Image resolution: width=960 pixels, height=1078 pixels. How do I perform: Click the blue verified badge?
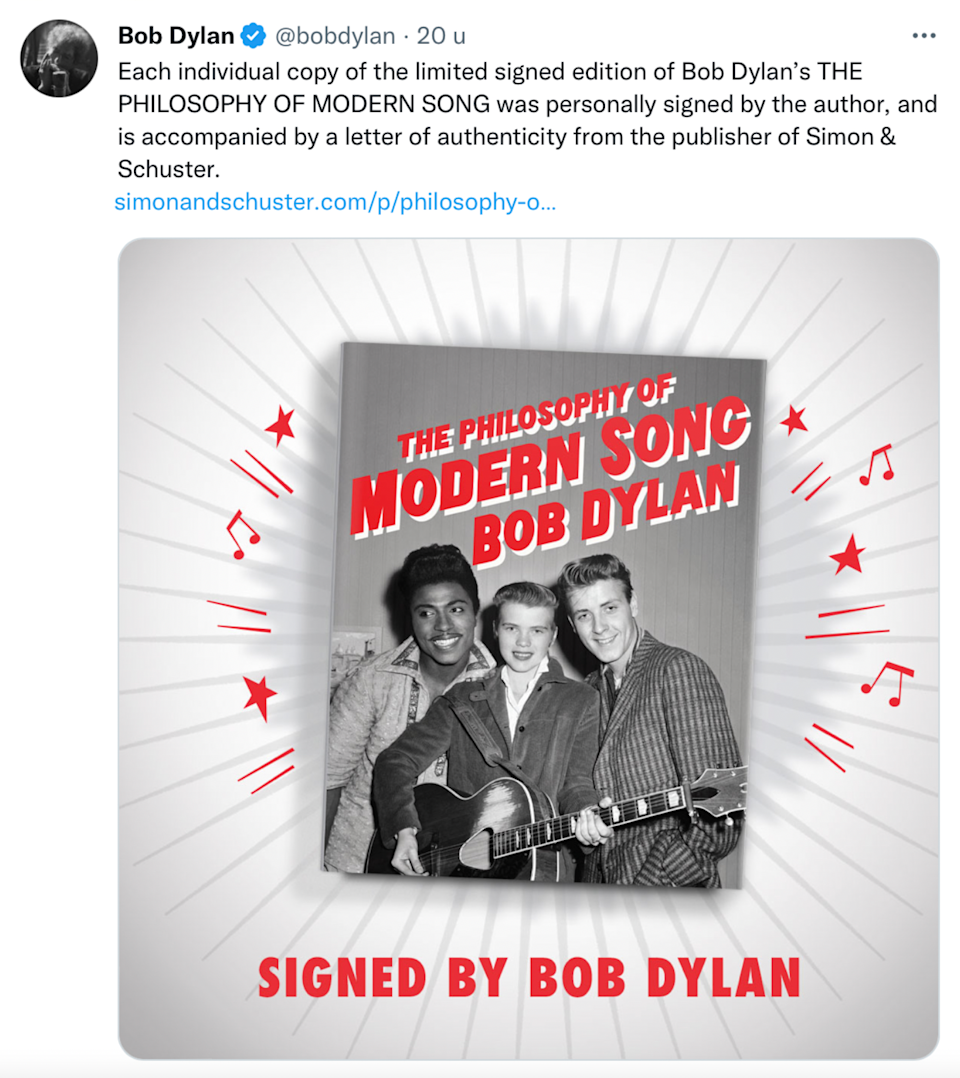pyautogui.click(x=254, y=37)
